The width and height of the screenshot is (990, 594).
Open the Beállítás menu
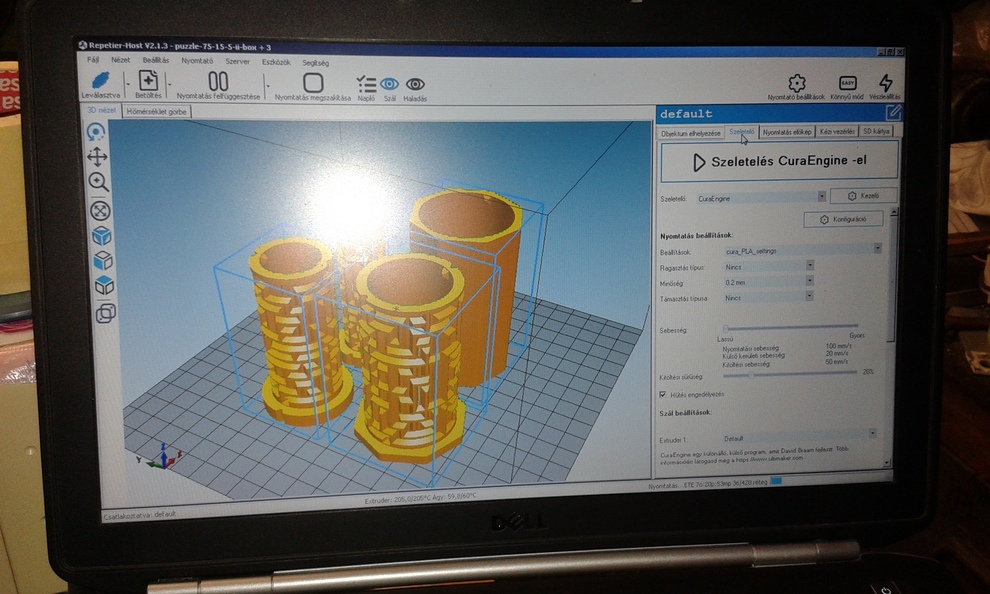coord(155,60)
